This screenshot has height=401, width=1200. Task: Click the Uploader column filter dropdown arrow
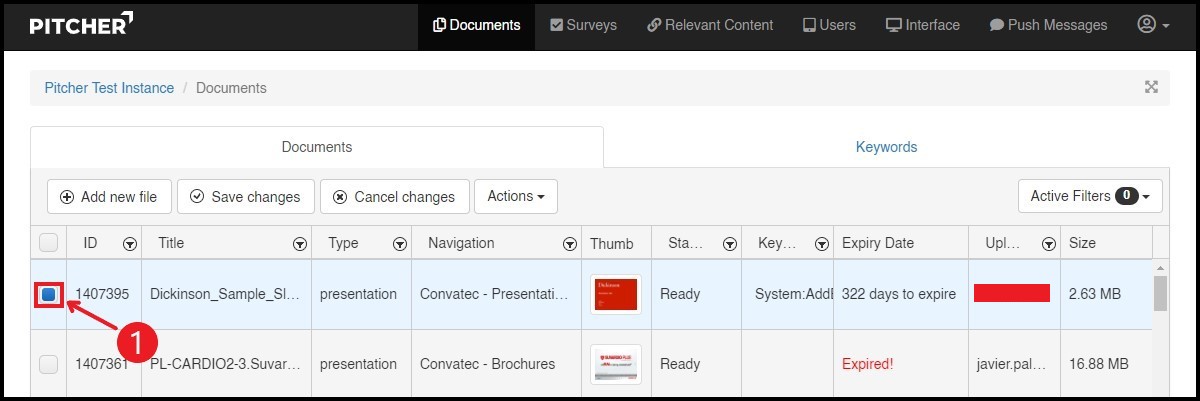tap(1048, 244)
